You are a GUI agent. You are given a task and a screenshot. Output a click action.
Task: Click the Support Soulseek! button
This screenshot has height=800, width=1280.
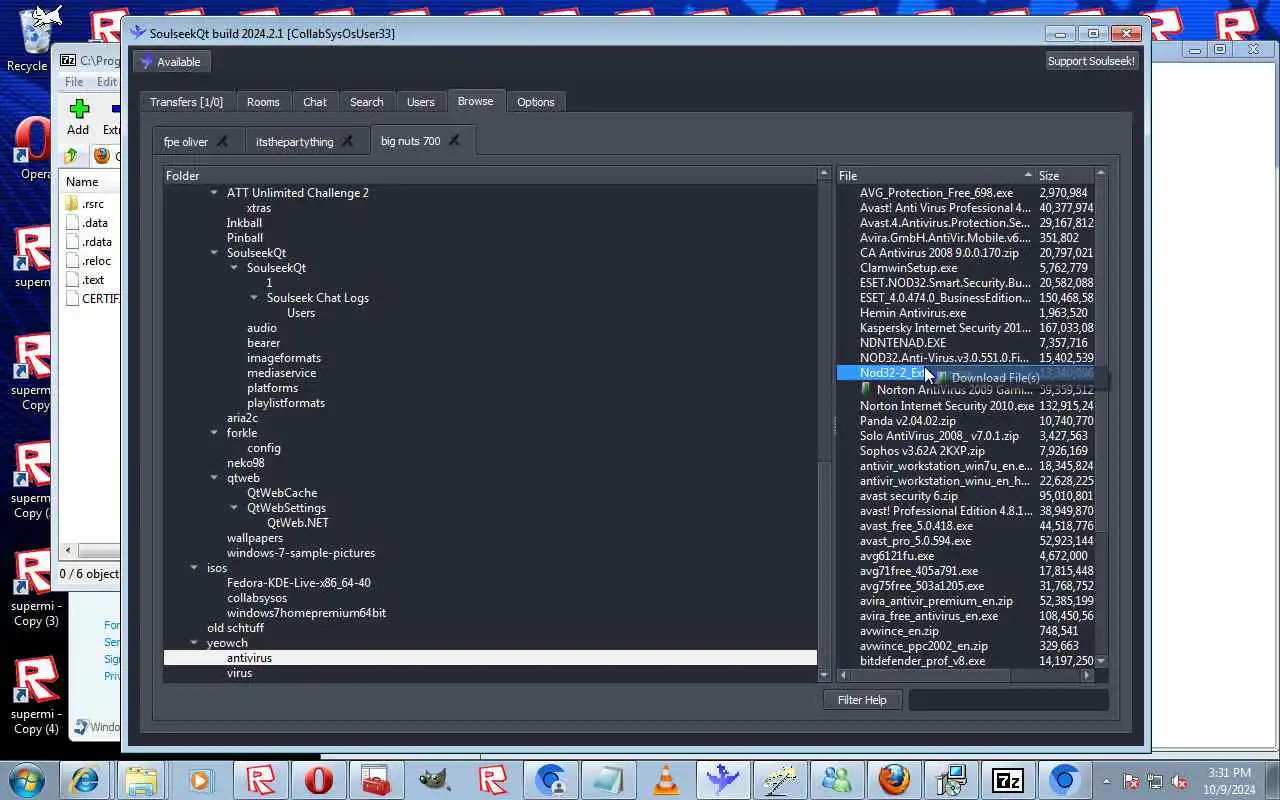1091,61
